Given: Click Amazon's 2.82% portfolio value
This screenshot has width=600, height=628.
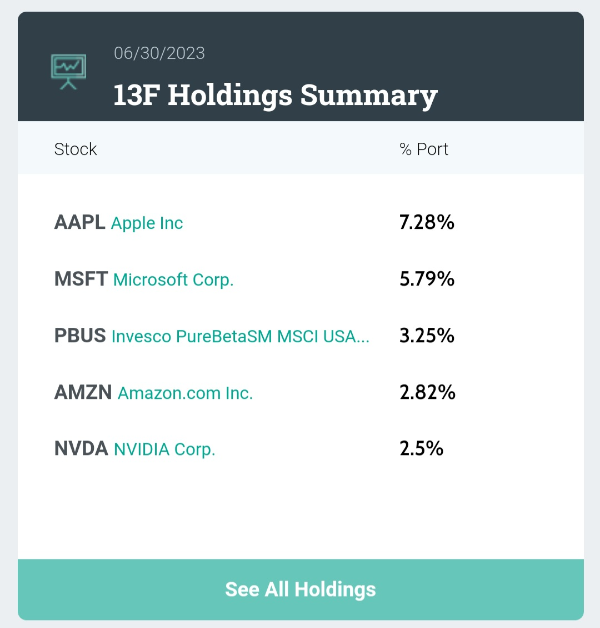Looking at the screenshot, I should pyautogui.click(x=427, y=392).
